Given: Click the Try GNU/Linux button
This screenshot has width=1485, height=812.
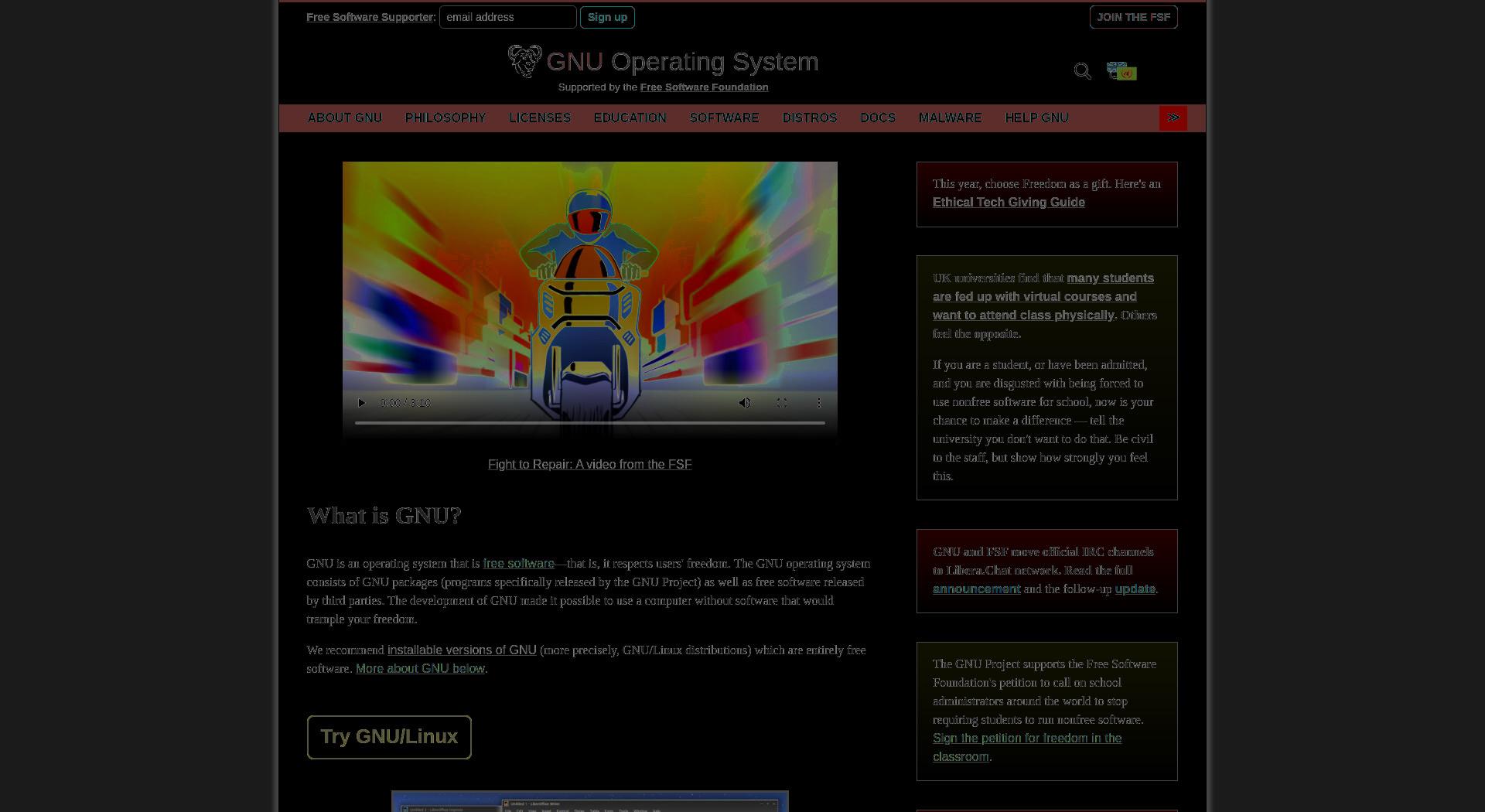Looking at the screenshot, I should [x=389, y=737].
